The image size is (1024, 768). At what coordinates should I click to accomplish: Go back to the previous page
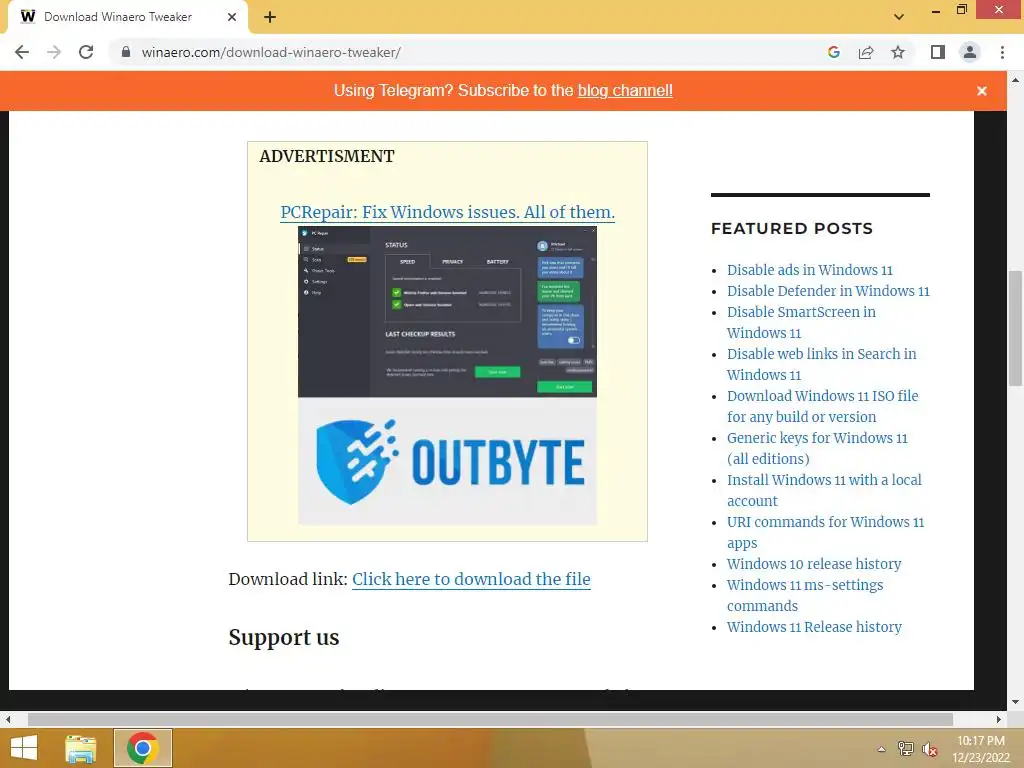[22, 52]
